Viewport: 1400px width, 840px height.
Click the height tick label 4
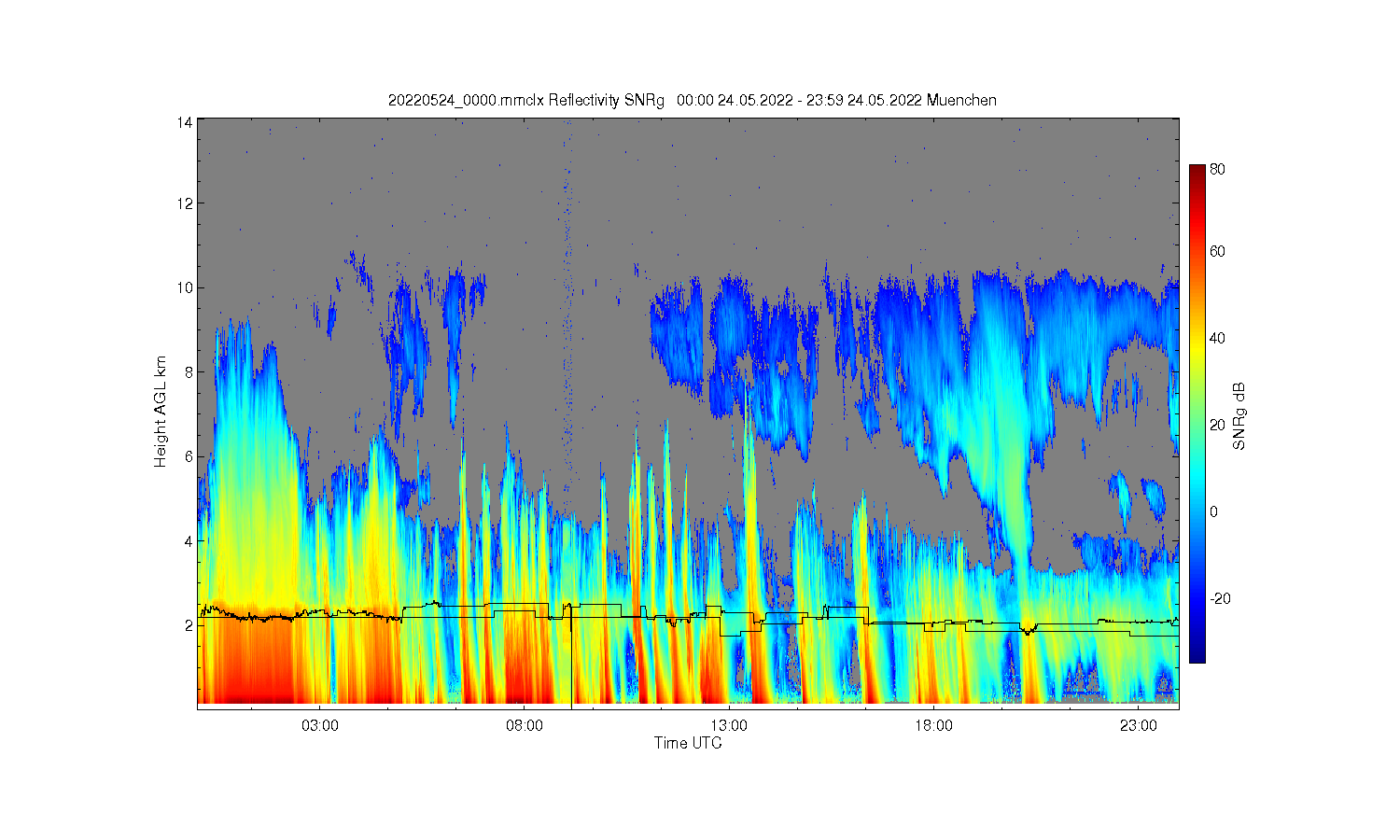[x=189, y=541]
